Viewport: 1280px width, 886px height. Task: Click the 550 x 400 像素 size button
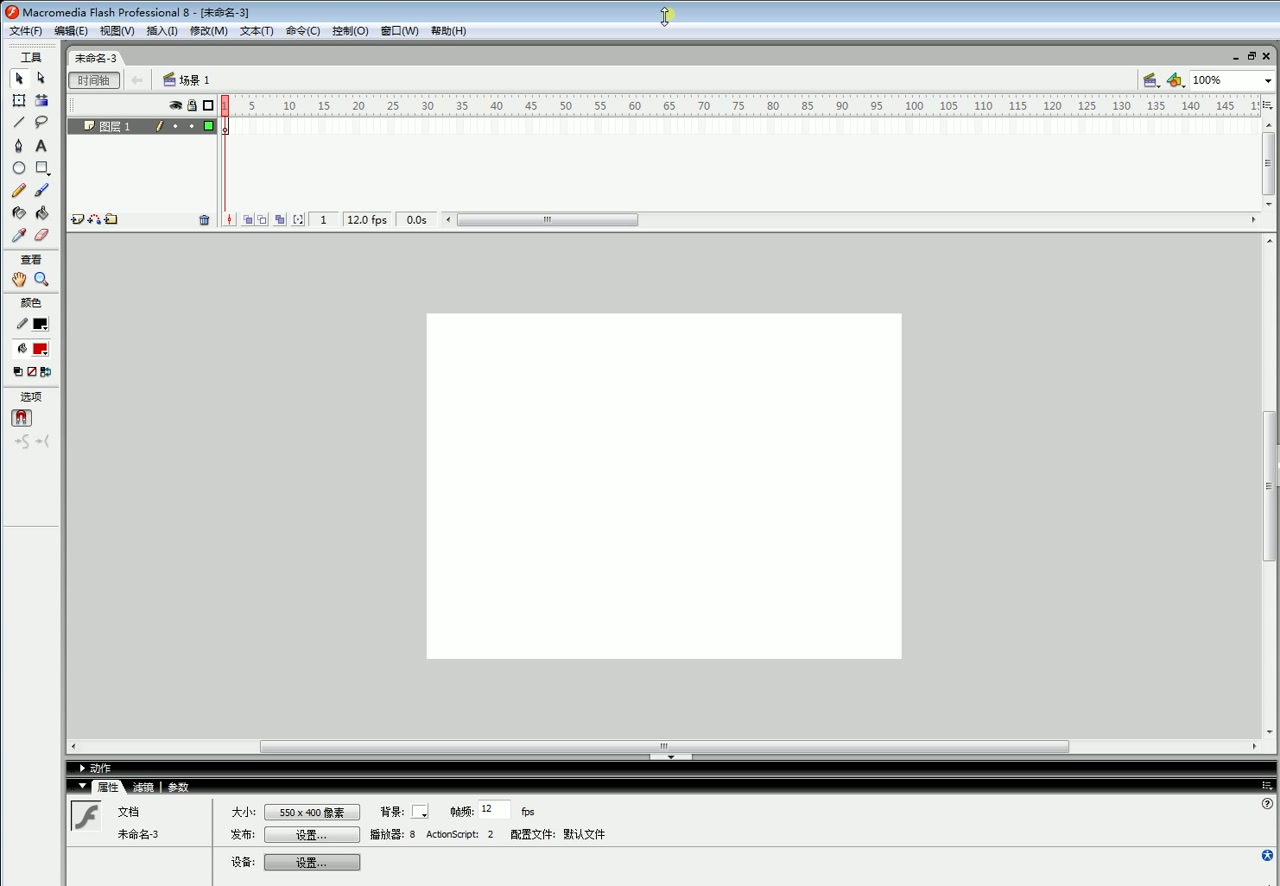312,813
